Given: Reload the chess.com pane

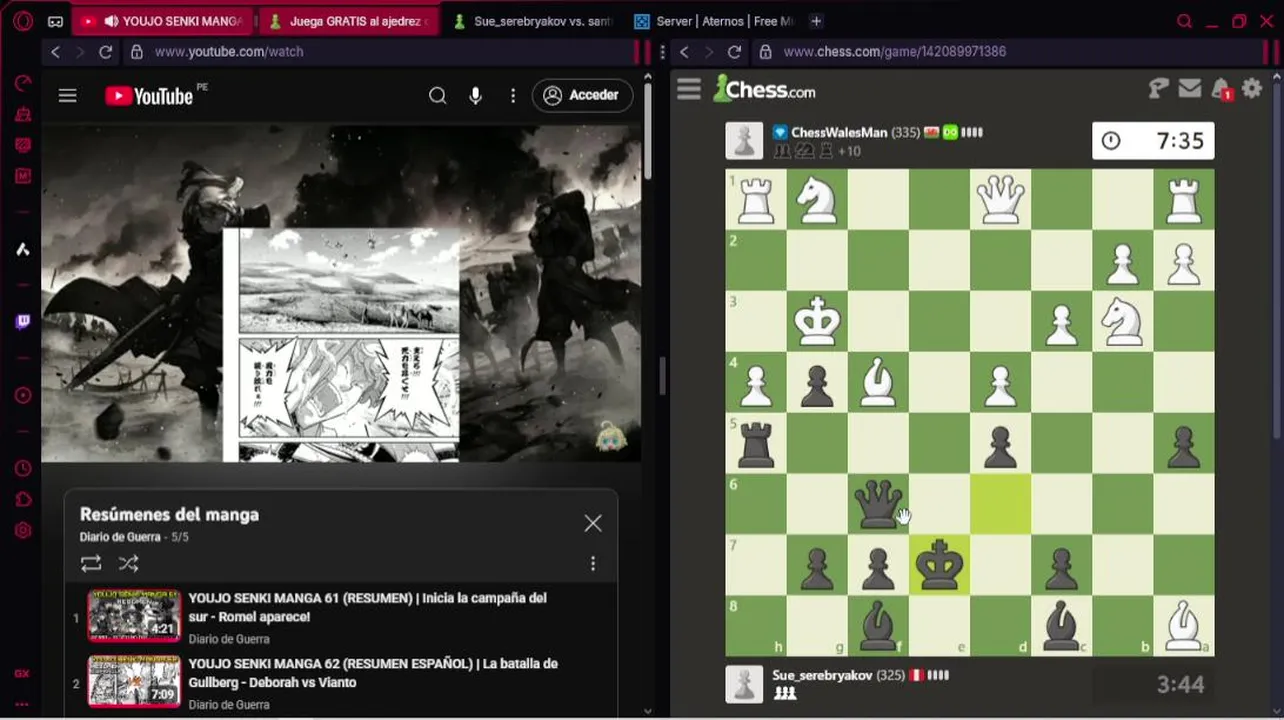Looking at the screenshot, I should pyautogui.click(x=734, y=52).
